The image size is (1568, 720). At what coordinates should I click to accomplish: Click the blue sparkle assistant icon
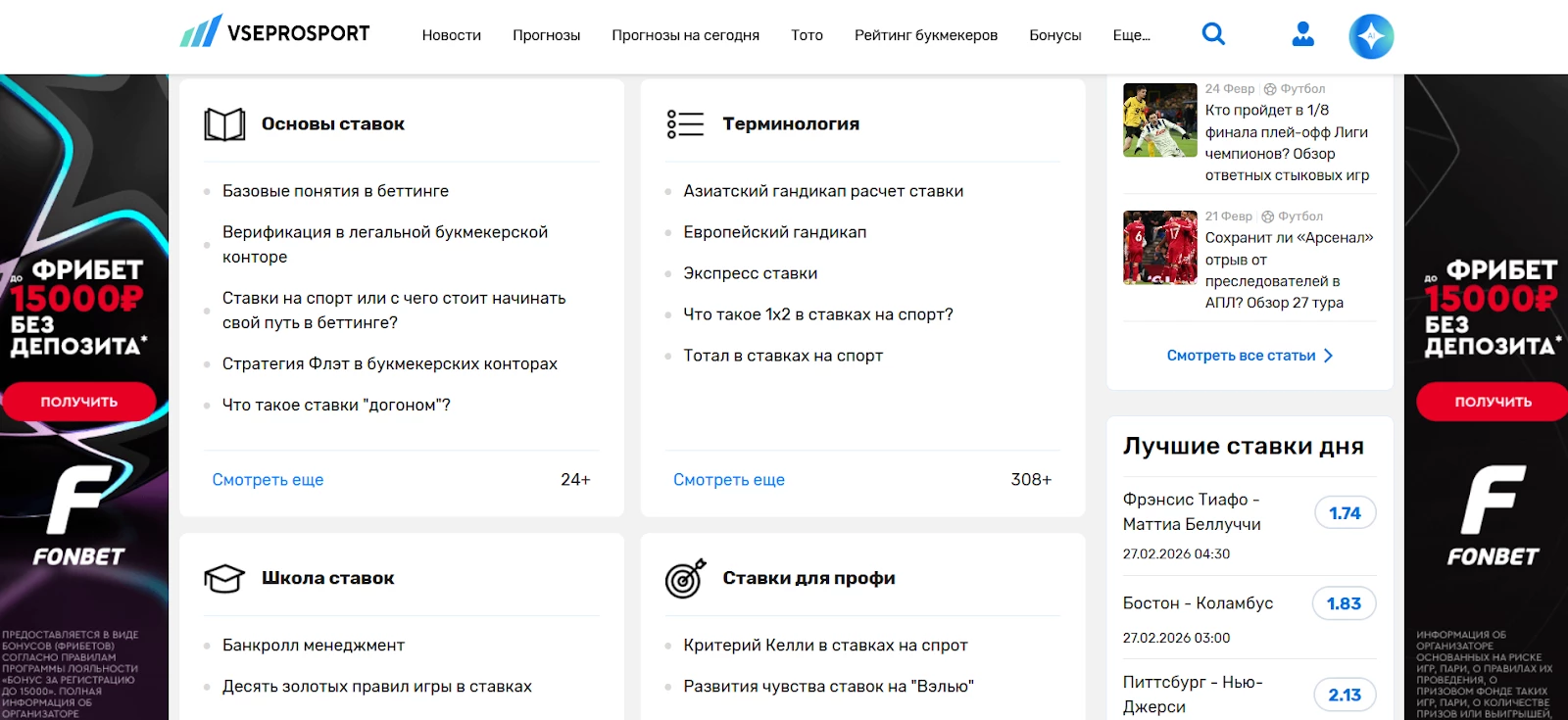pyautogui.click(x=1371, y=36)
